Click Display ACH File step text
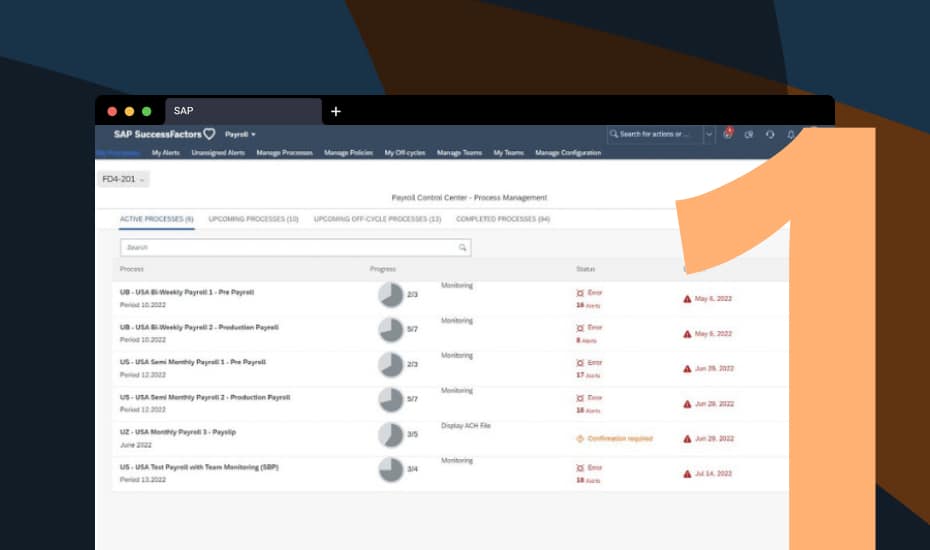This screenshot has width=930, height=550. pos(466,425)
